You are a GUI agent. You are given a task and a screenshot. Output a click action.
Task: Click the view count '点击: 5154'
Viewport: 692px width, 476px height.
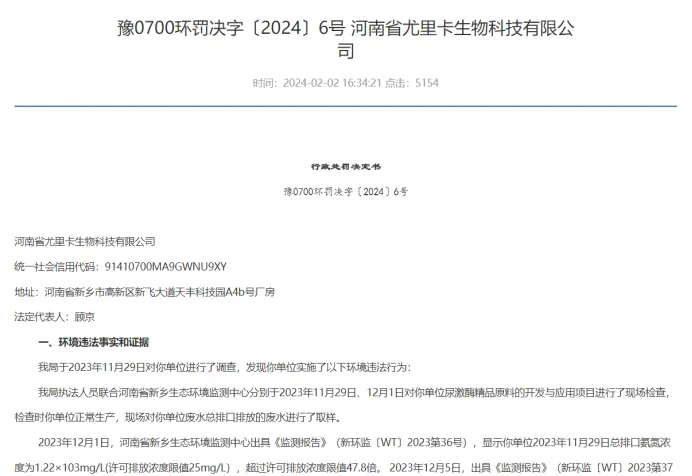coord(412,83)
